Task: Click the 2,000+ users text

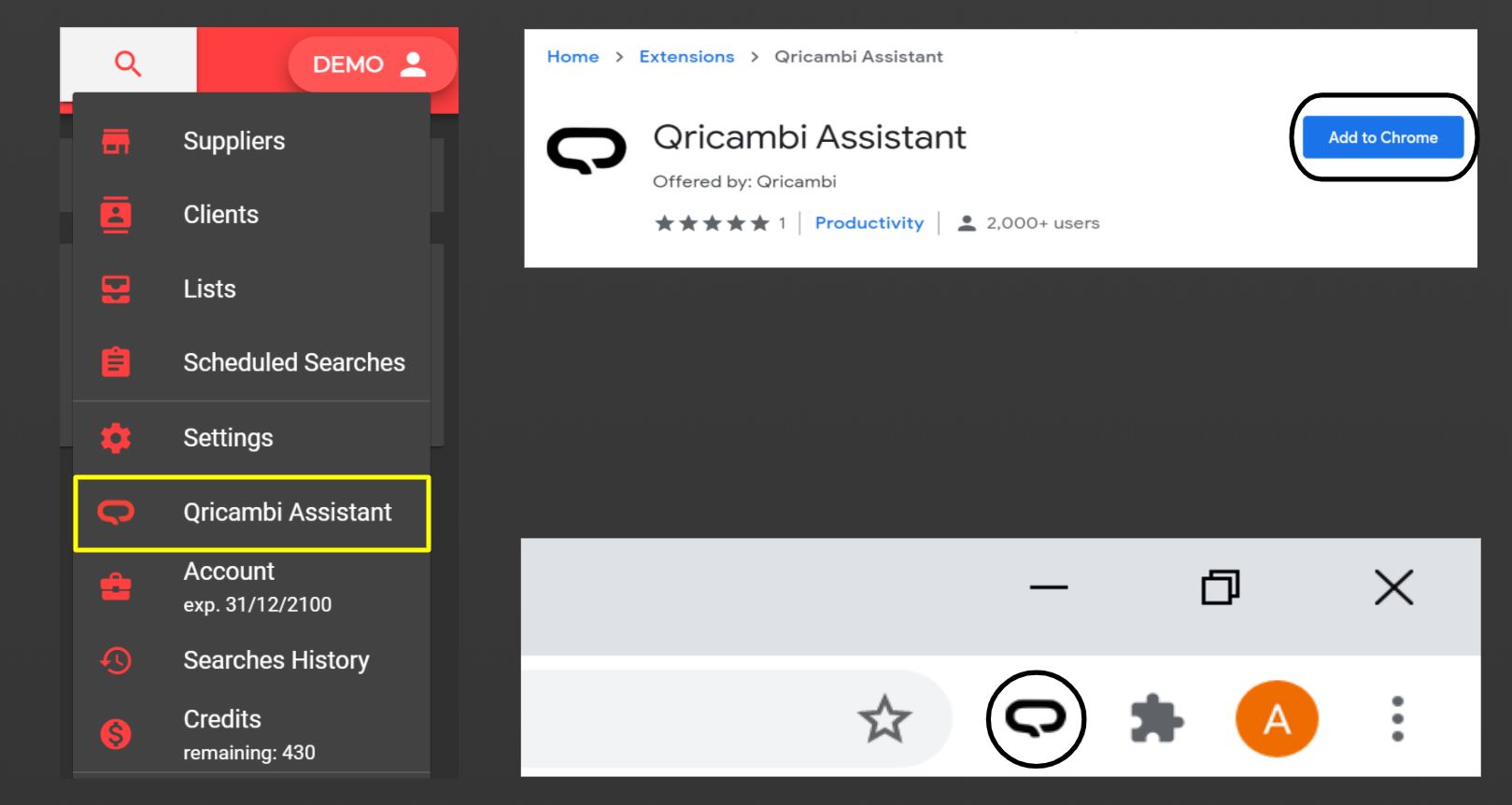Action: click(x=1043, y=223)
